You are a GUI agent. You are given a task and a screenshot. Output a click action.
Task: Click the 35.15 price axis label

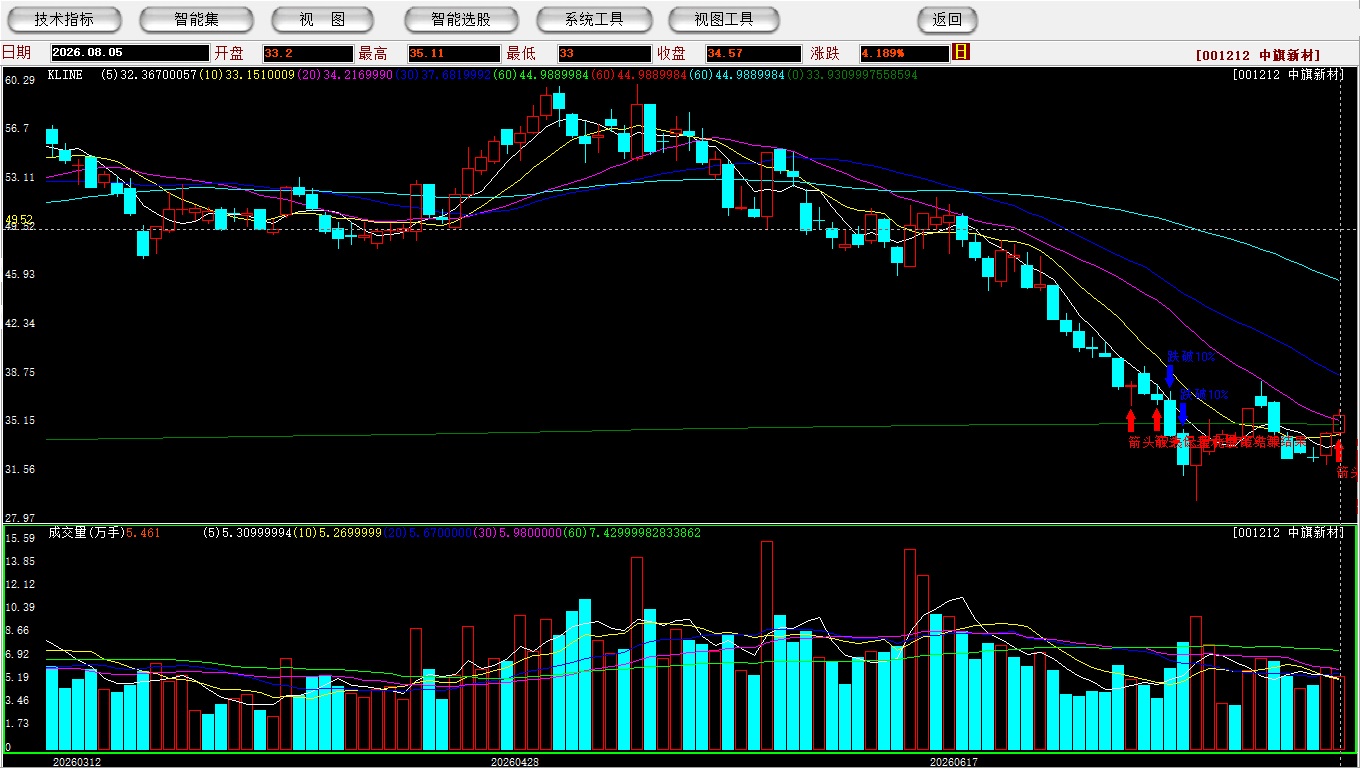pos(20,420)
